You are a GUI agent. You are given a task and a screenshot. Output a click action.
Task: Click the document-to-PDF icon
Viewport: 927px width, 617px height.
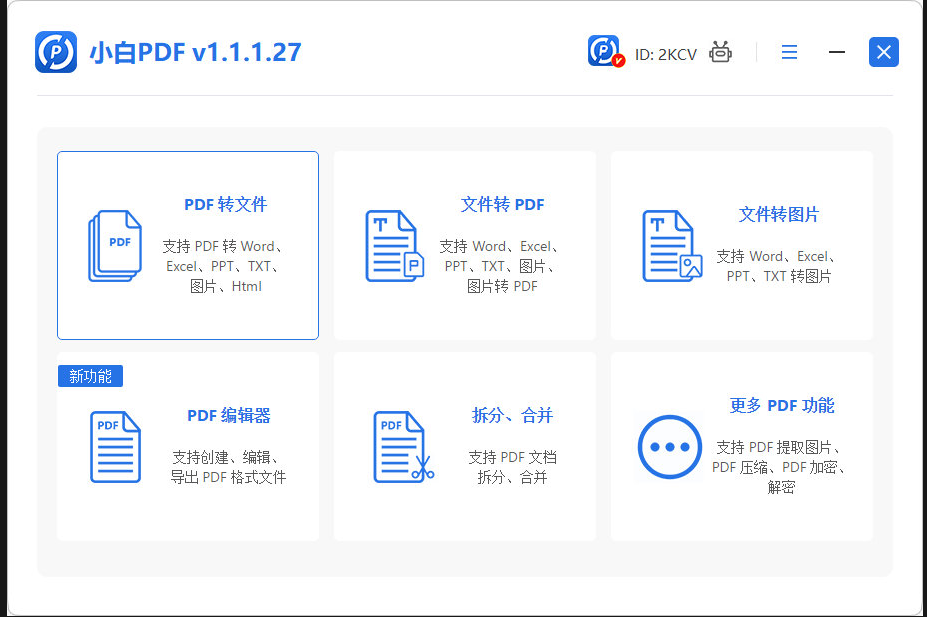tap(395, 246)
